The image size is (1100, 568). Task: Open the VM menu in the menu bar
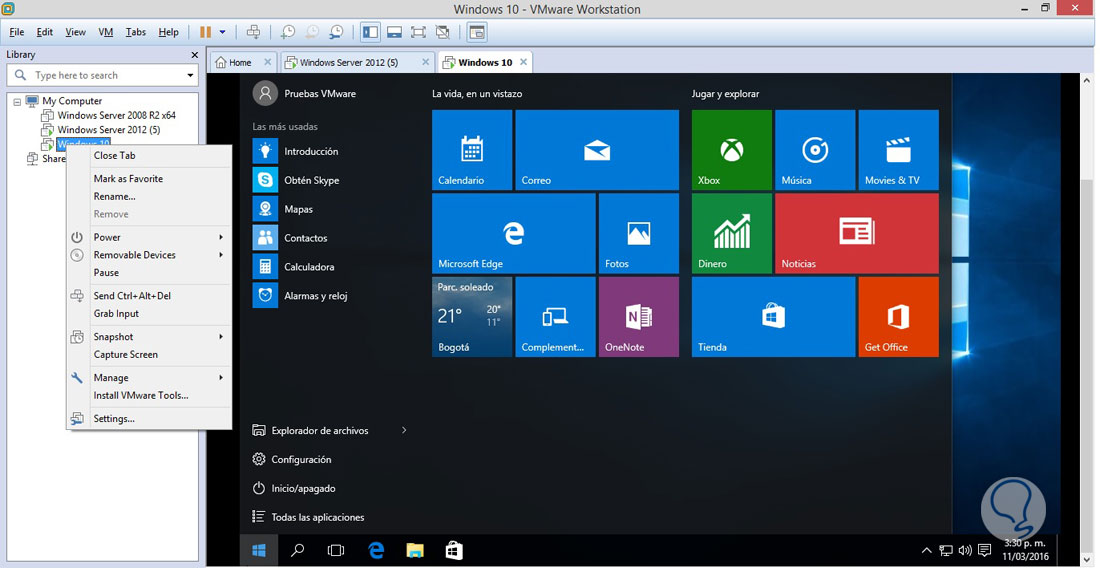click(106, 32)
